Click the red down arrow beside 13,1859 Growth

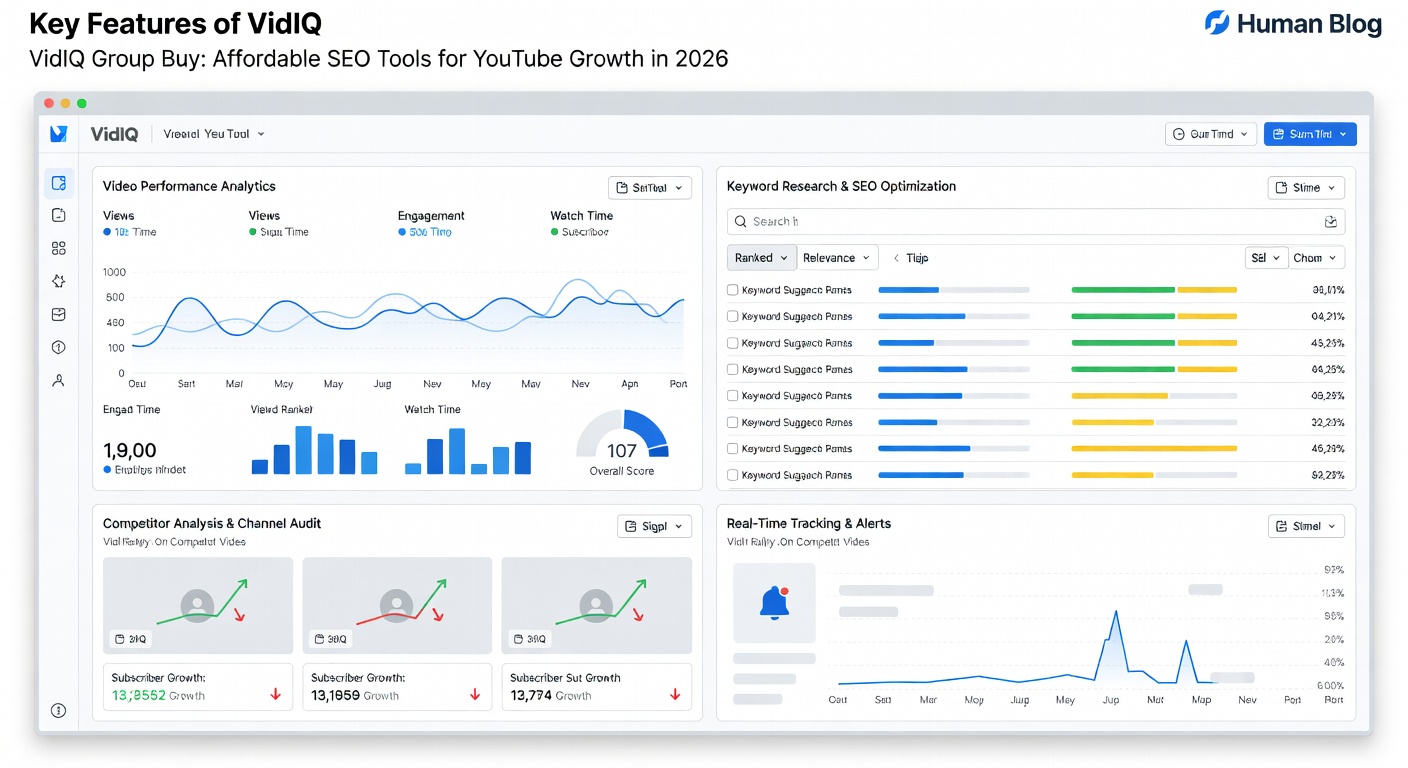click(475, 695)
